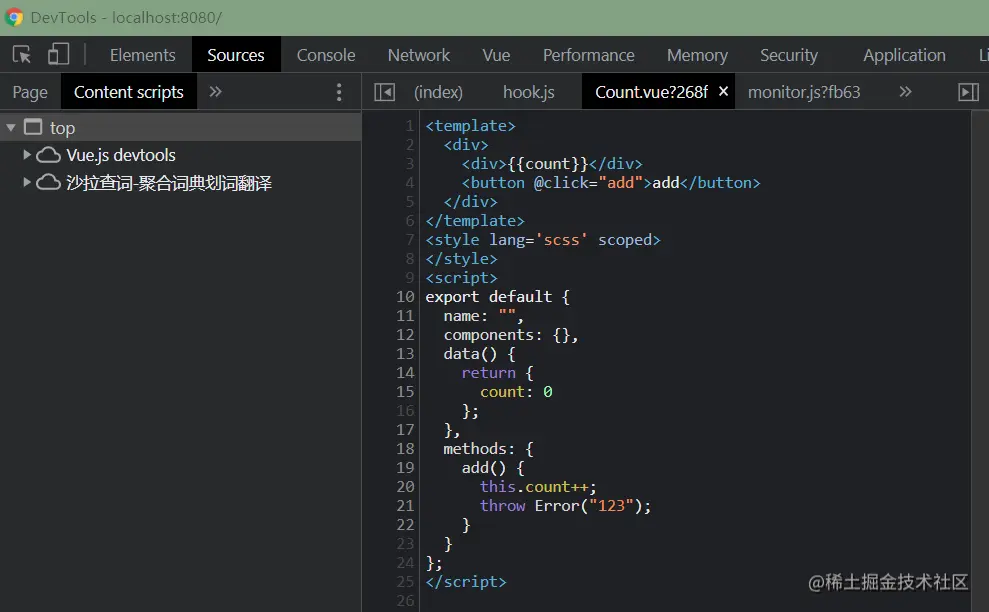Image resolution: width=989 pixels, height=612 pixels.
Task: Open the Security panel tab
Action: (x=788, y=56)
